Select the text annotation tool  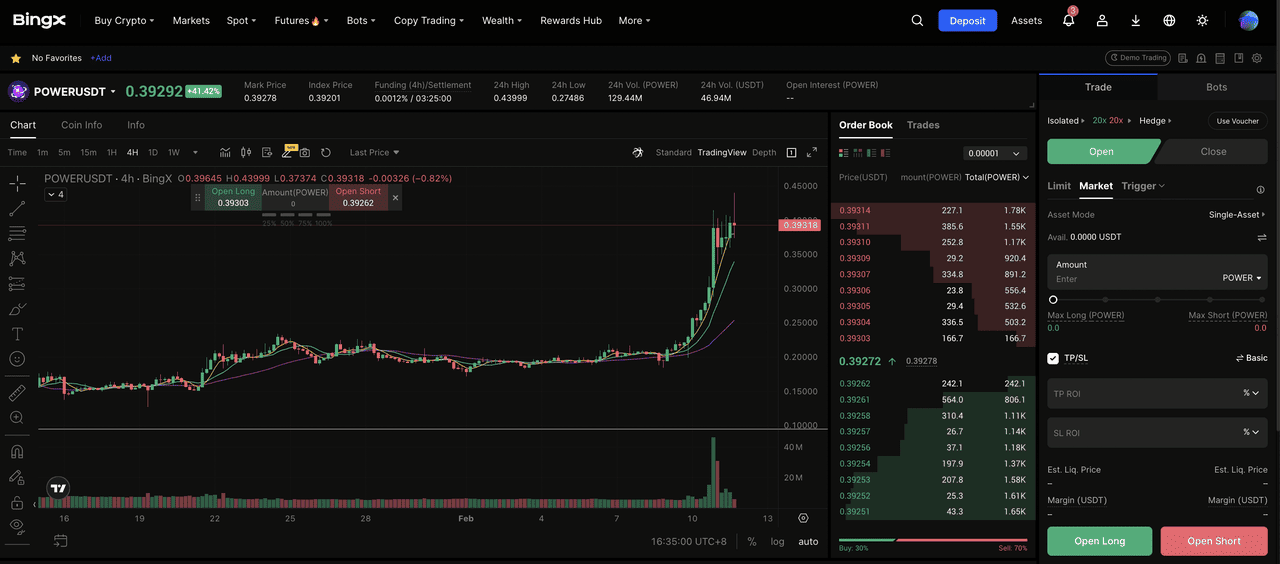pyautogui.click(x=17, y=334)
